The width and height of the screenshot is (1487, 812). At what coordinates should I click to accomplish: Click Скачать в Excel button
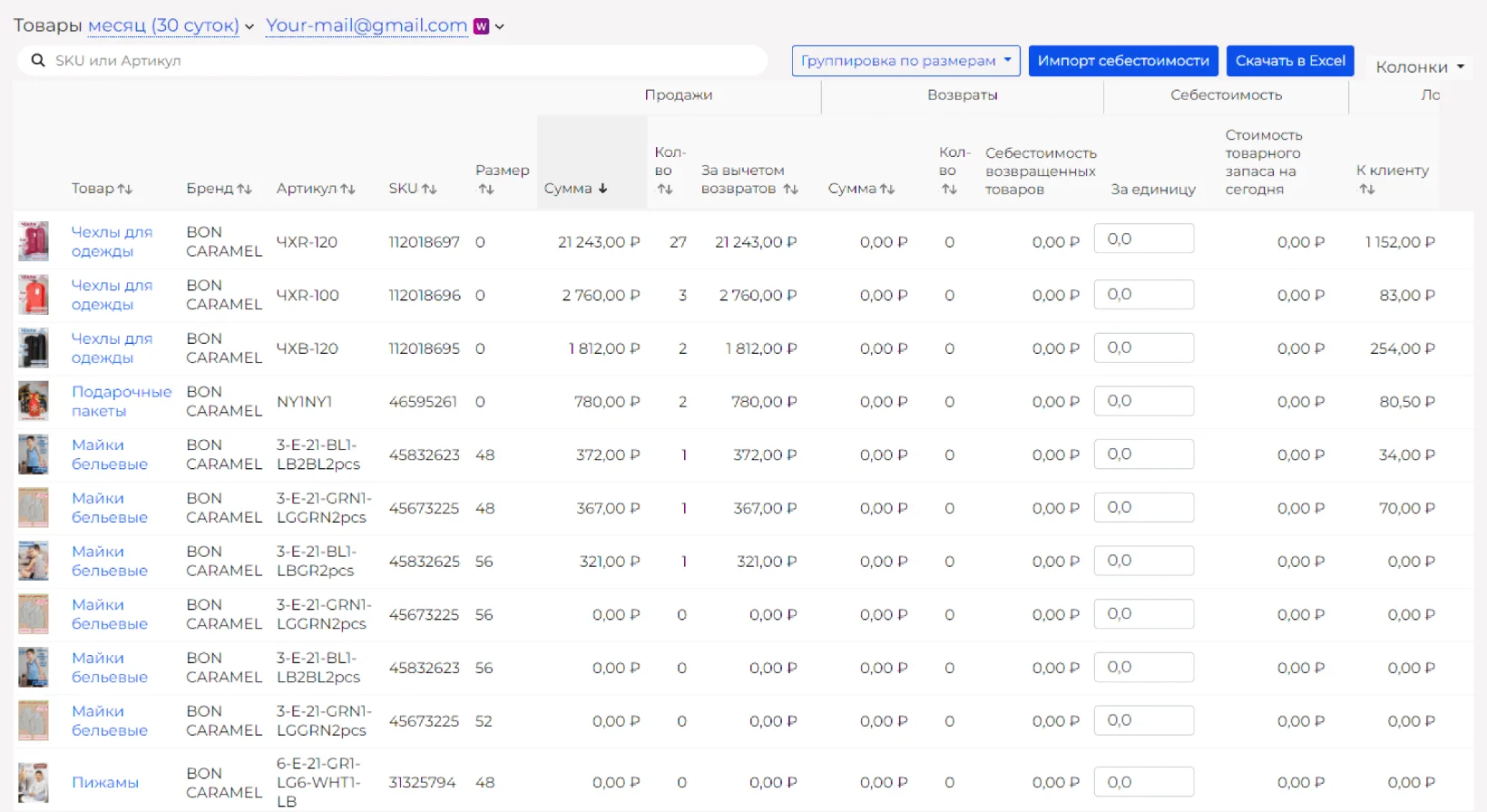pyautogui.click(x=1289, y=61)
